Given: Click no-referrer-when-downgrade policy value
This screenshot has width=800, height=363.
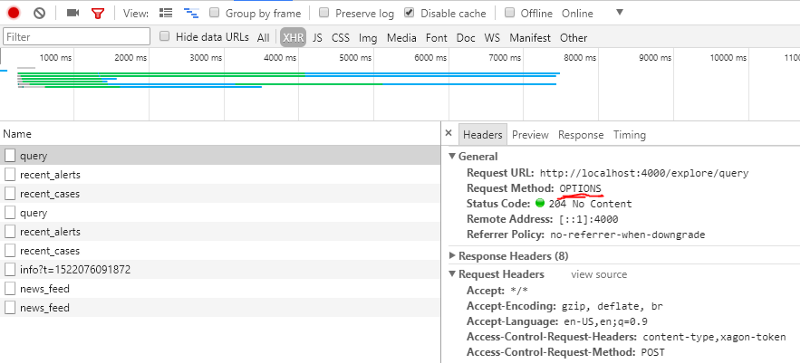Looking at the screenshot, I should (627, 235).
